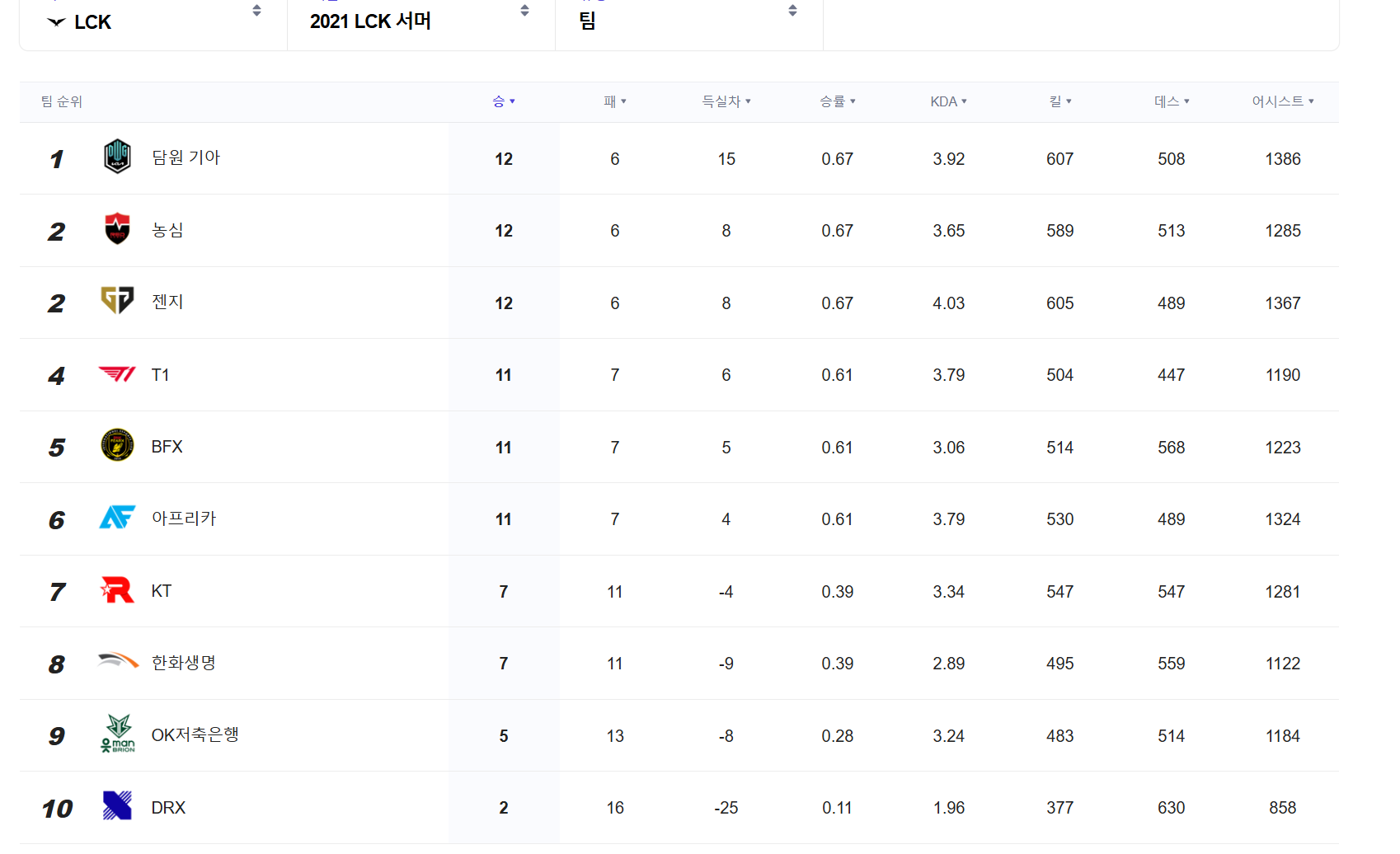This screenshot has width=1400, height=854.
Task: Click the Afreeca Freecs team logo
Action: [117, 517]
